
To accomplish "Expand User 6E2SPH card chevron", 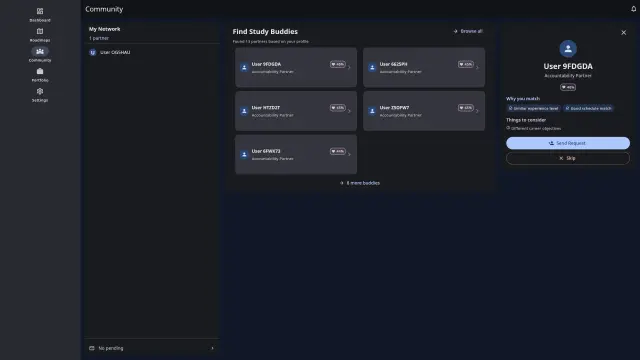I will (x=478, y=68).
